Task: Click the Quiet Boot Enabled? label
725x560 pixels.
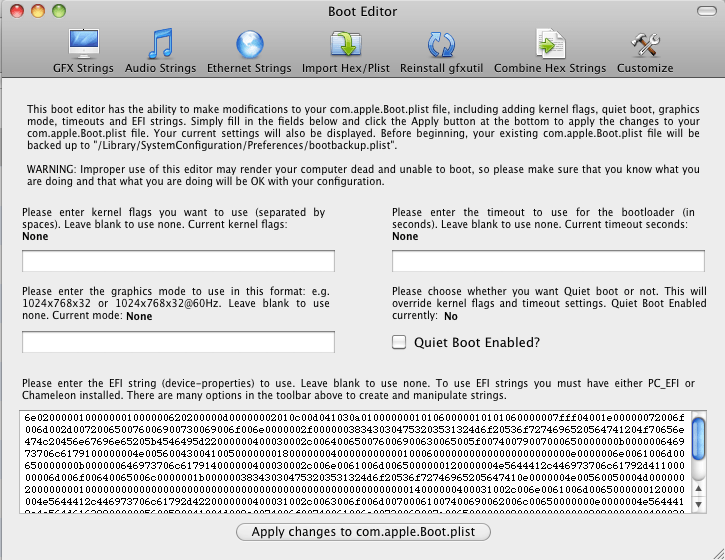Action: point(477,343)
